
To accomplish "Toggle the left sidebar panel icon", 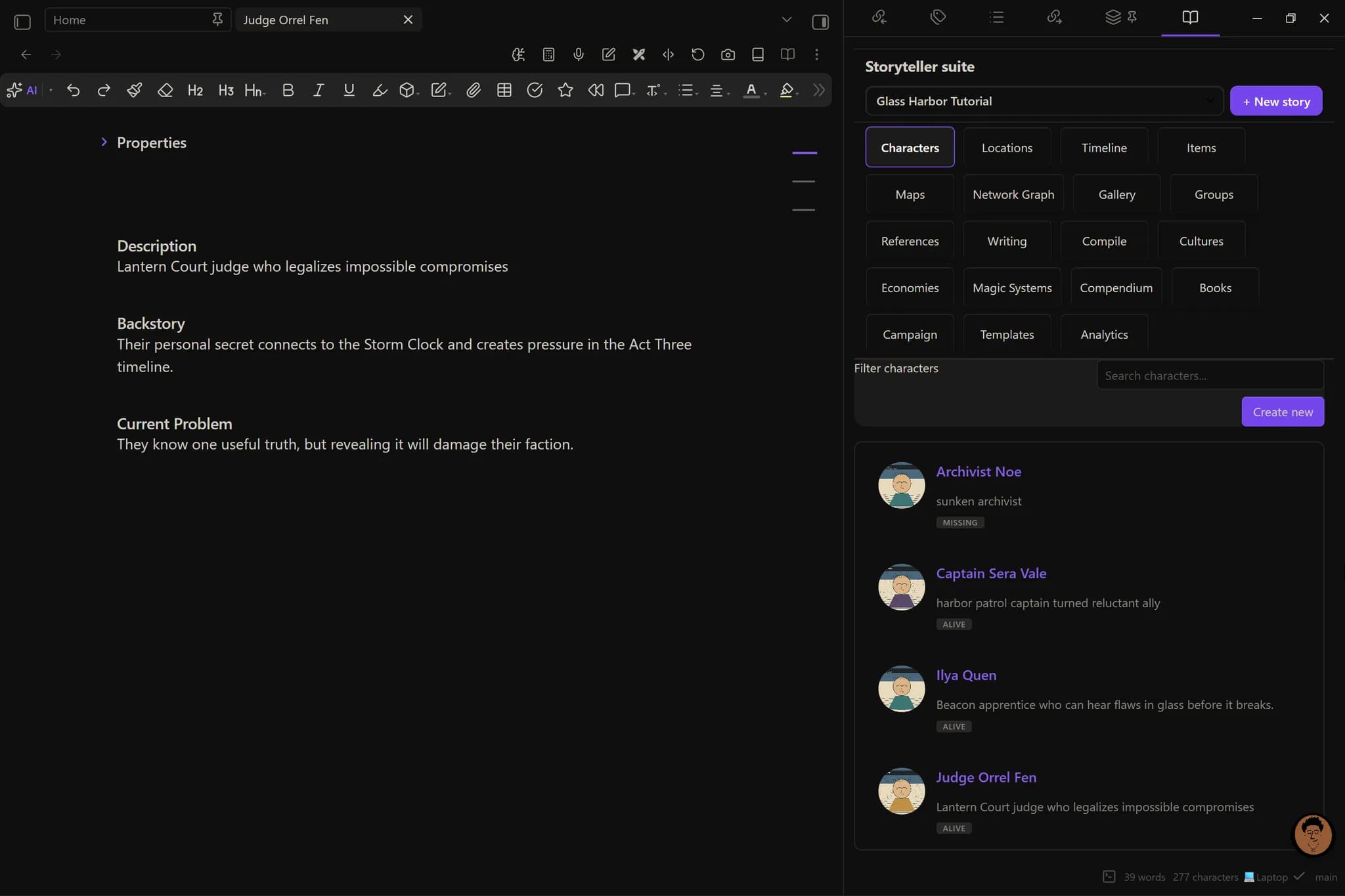I will (22, 21).
